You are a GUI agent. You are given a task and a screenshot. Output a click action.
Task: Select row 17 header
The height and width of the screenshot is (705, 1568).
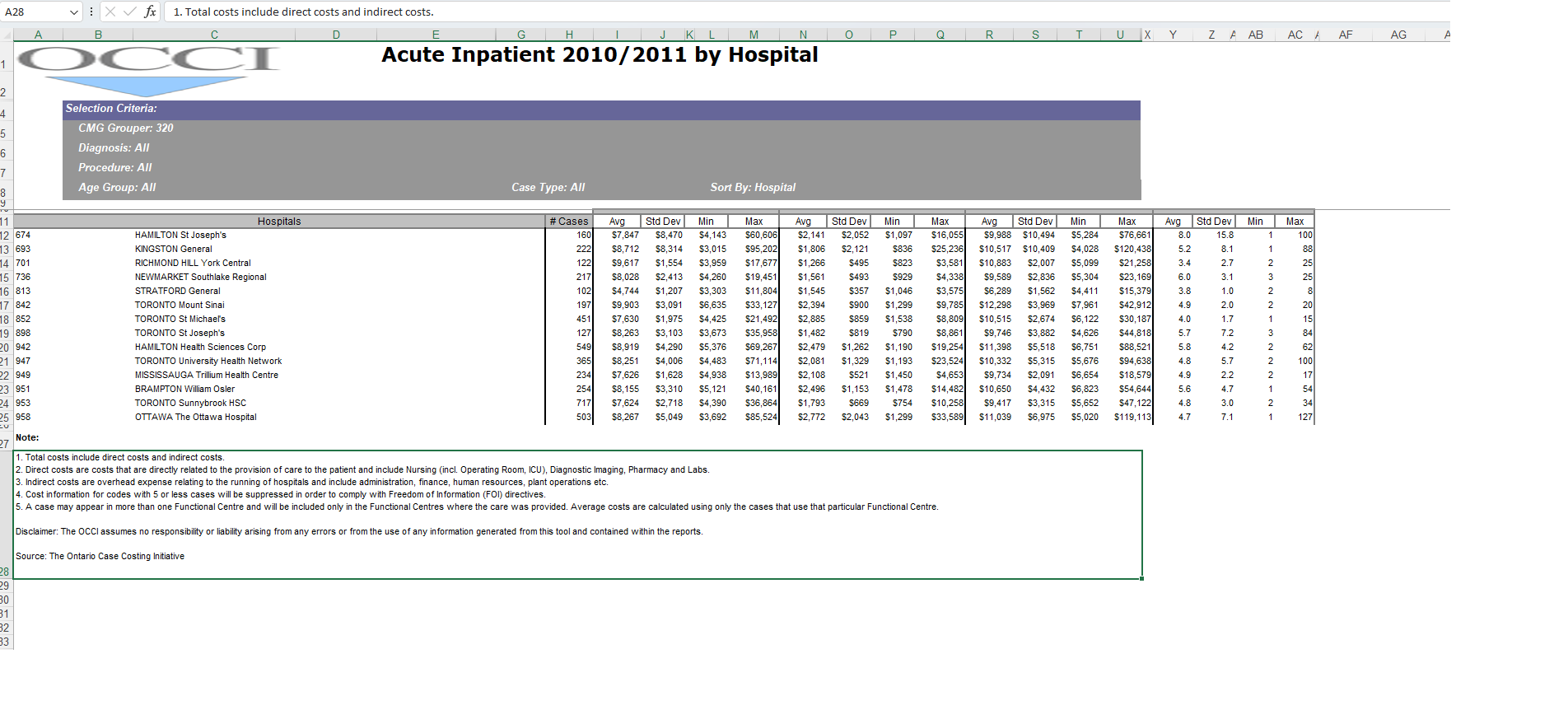tap(6, 306)
